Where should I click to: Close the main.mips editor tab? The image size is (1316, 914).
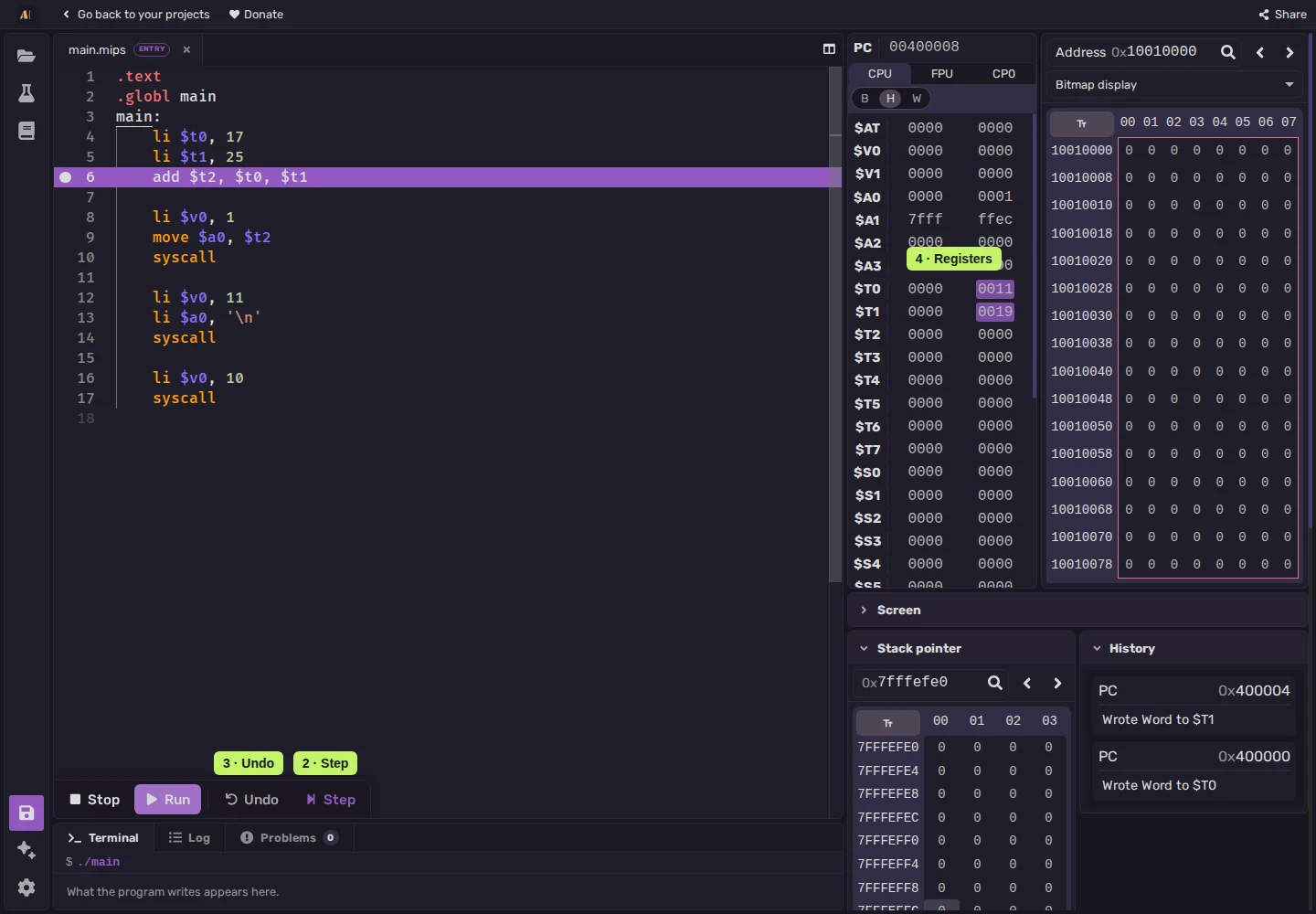(x=186, y=49)
